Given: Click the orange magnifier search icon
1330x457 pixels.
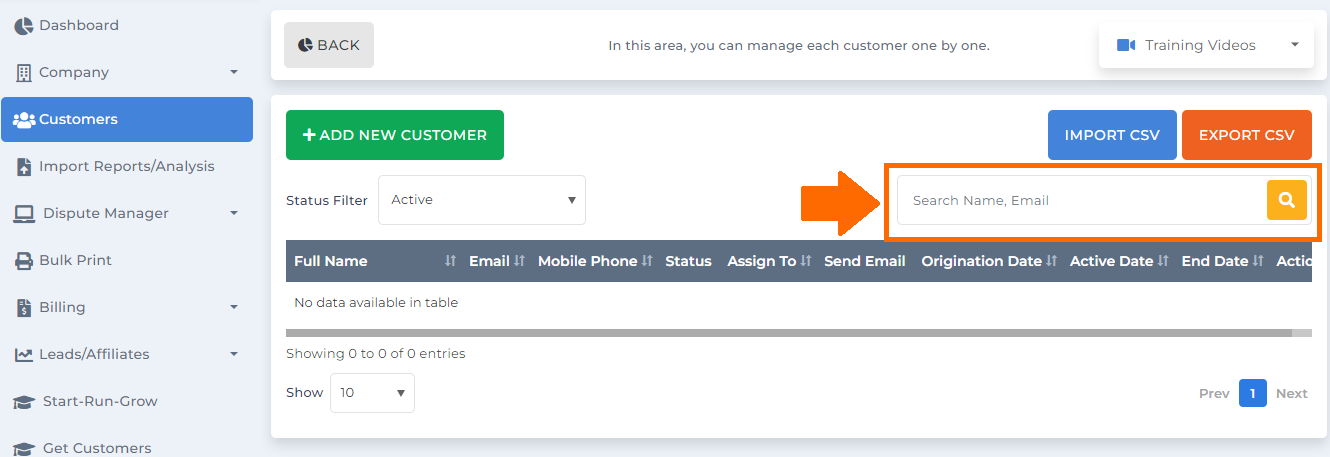Looking at the screenshot, I should (1287, 200).
